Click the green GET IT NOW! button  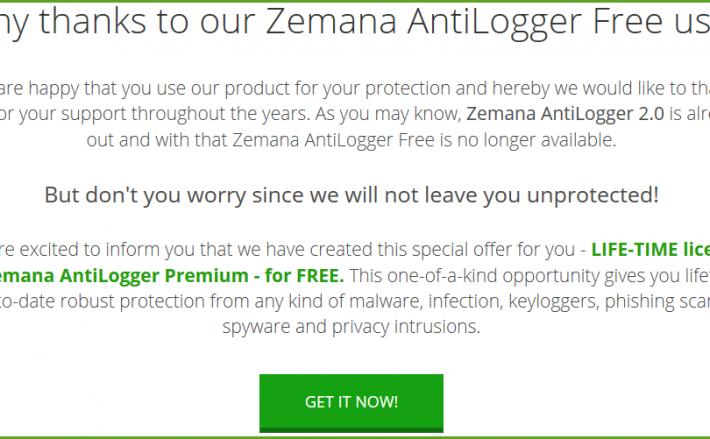351,403
